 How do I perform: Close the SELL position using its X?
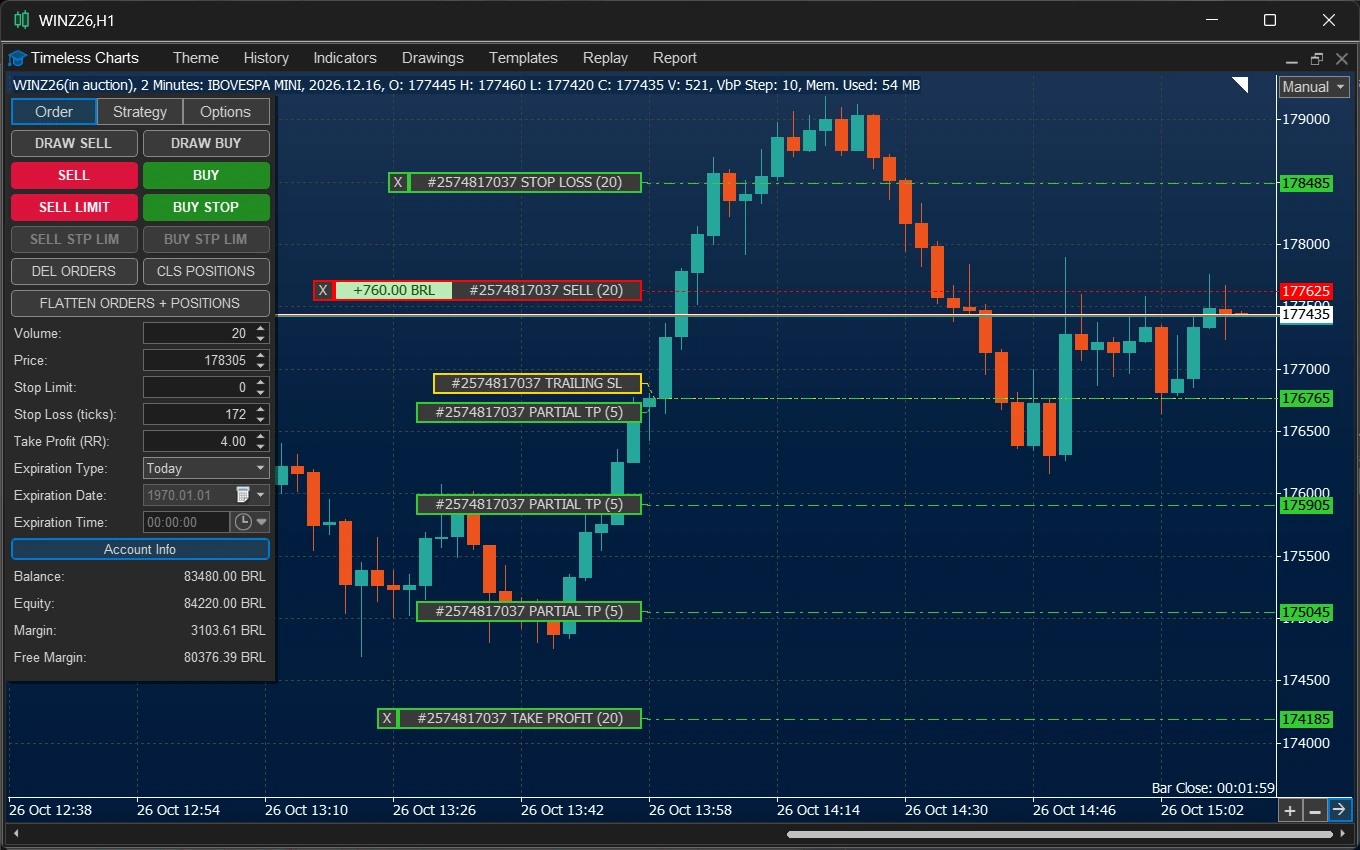[x=323, y=290]
